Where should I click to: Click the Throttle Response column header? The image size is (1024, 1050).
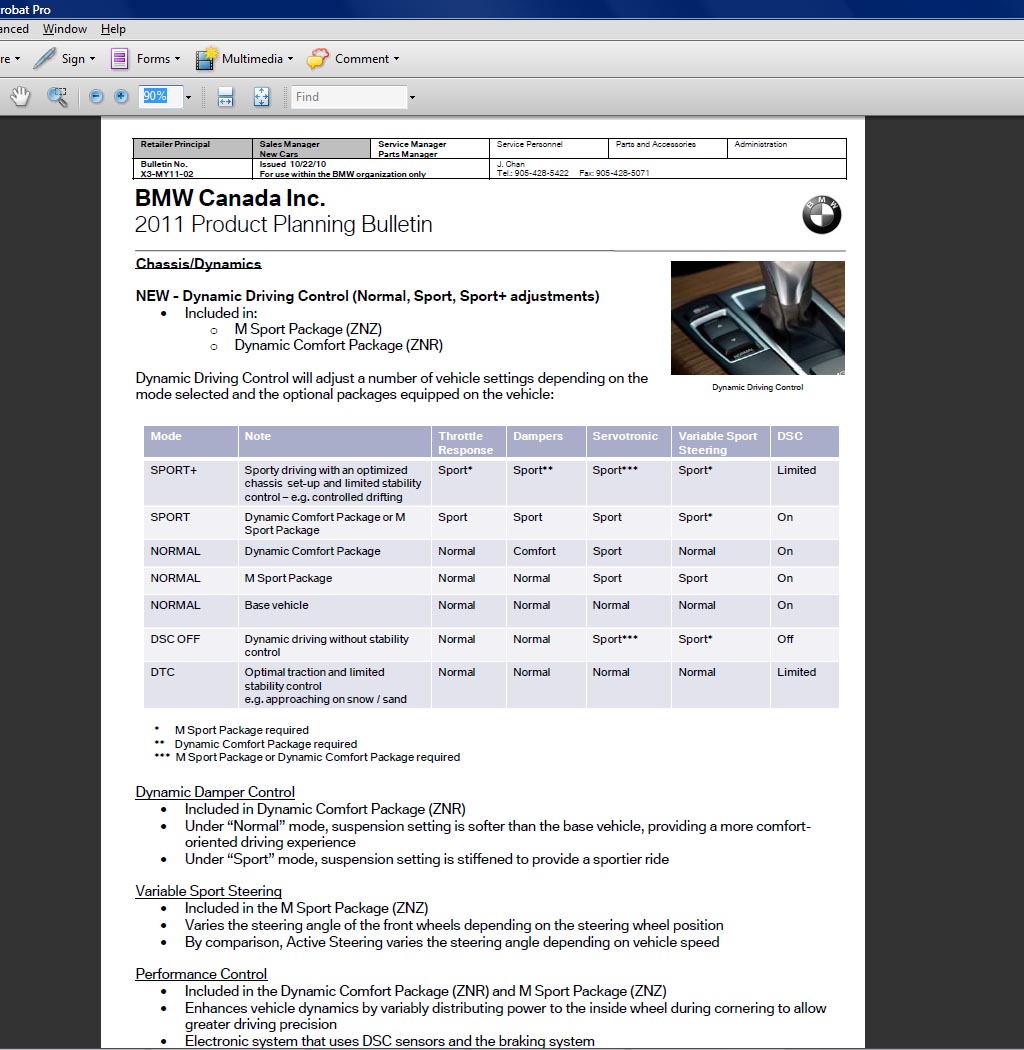tap(469, 442)
